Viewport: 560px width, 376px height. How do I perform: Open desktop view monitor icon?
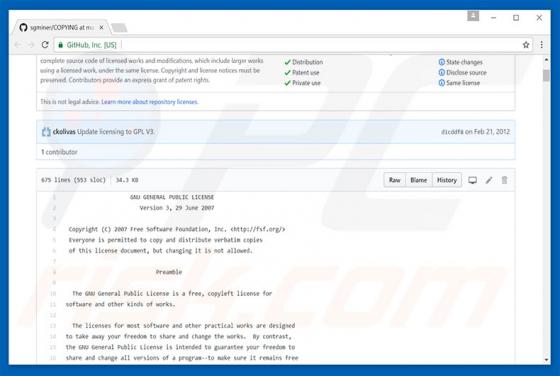click(472, 180)
